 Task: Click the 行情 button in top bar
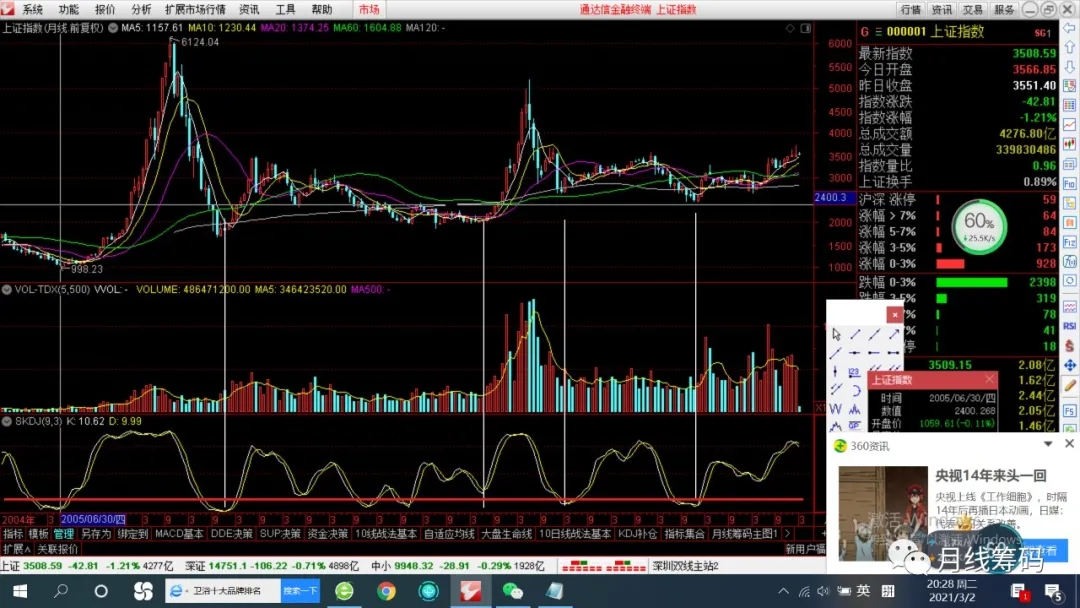pos(910,9)
